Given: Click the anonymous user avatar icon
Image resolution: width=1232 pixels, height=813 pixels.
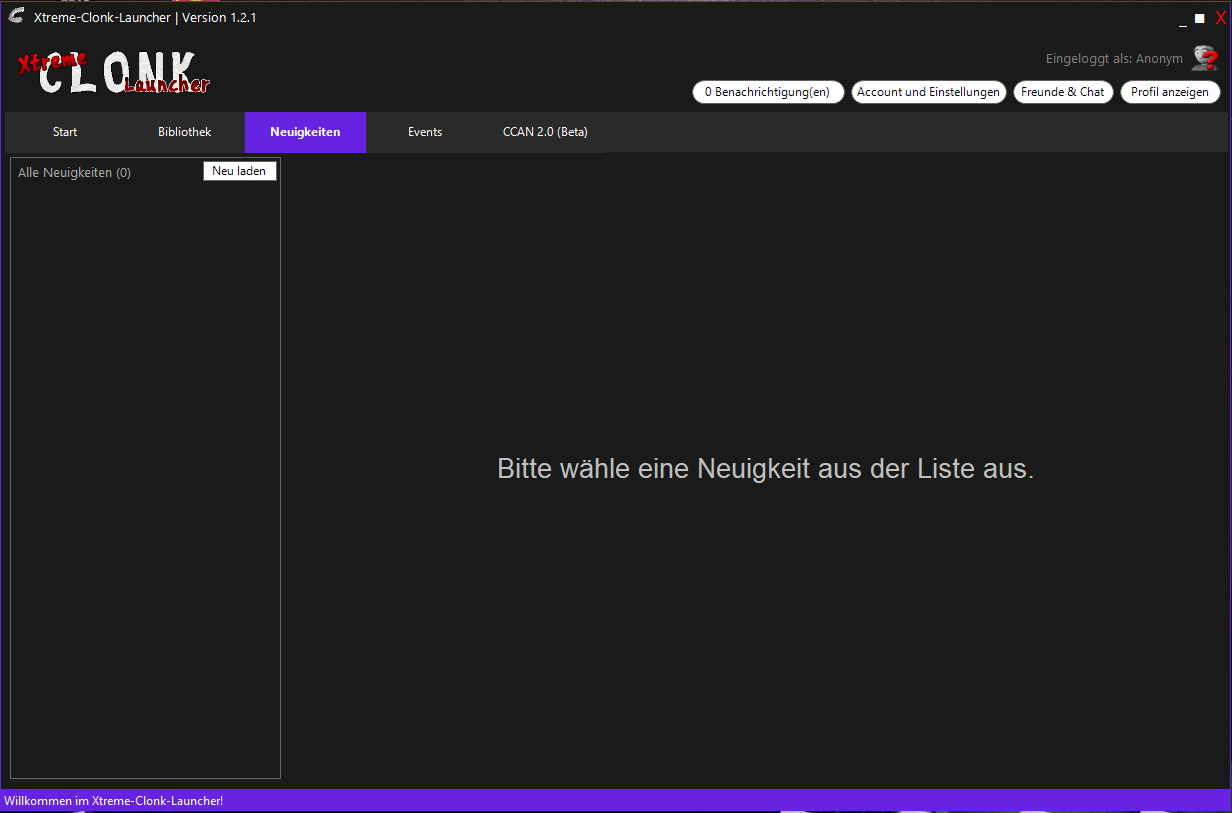Looking at the screenshot, I should click(x=1204, y=59).
